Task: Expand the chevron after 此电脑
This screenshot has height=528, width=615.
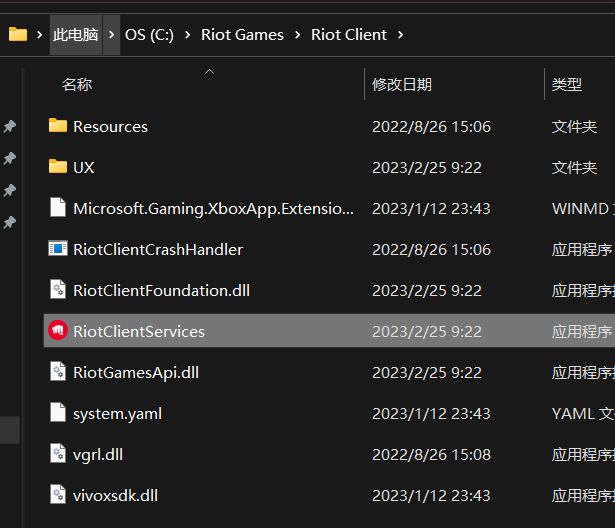Action: point(111,35)
